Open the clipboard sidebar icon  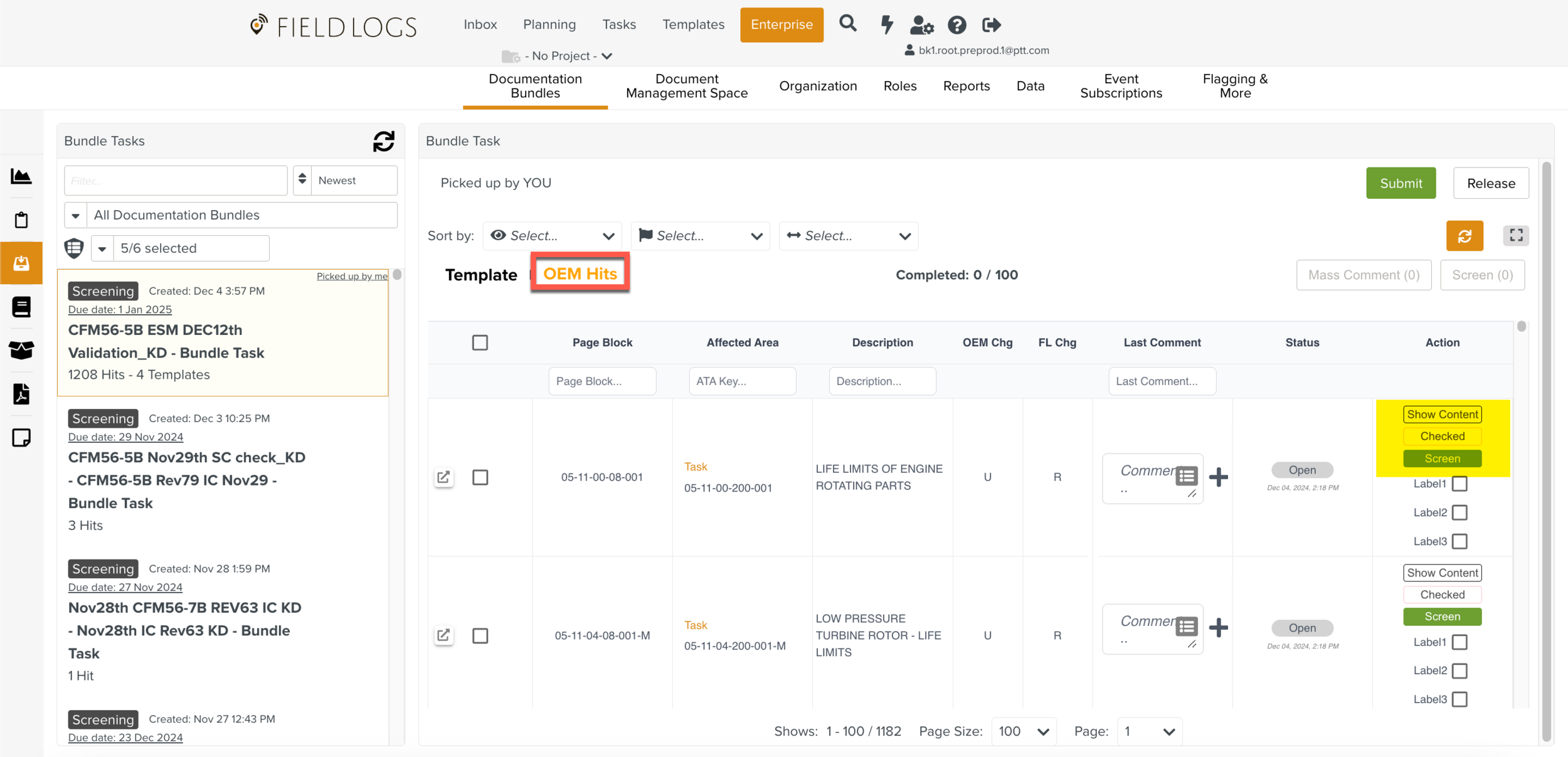click(21, 220)
